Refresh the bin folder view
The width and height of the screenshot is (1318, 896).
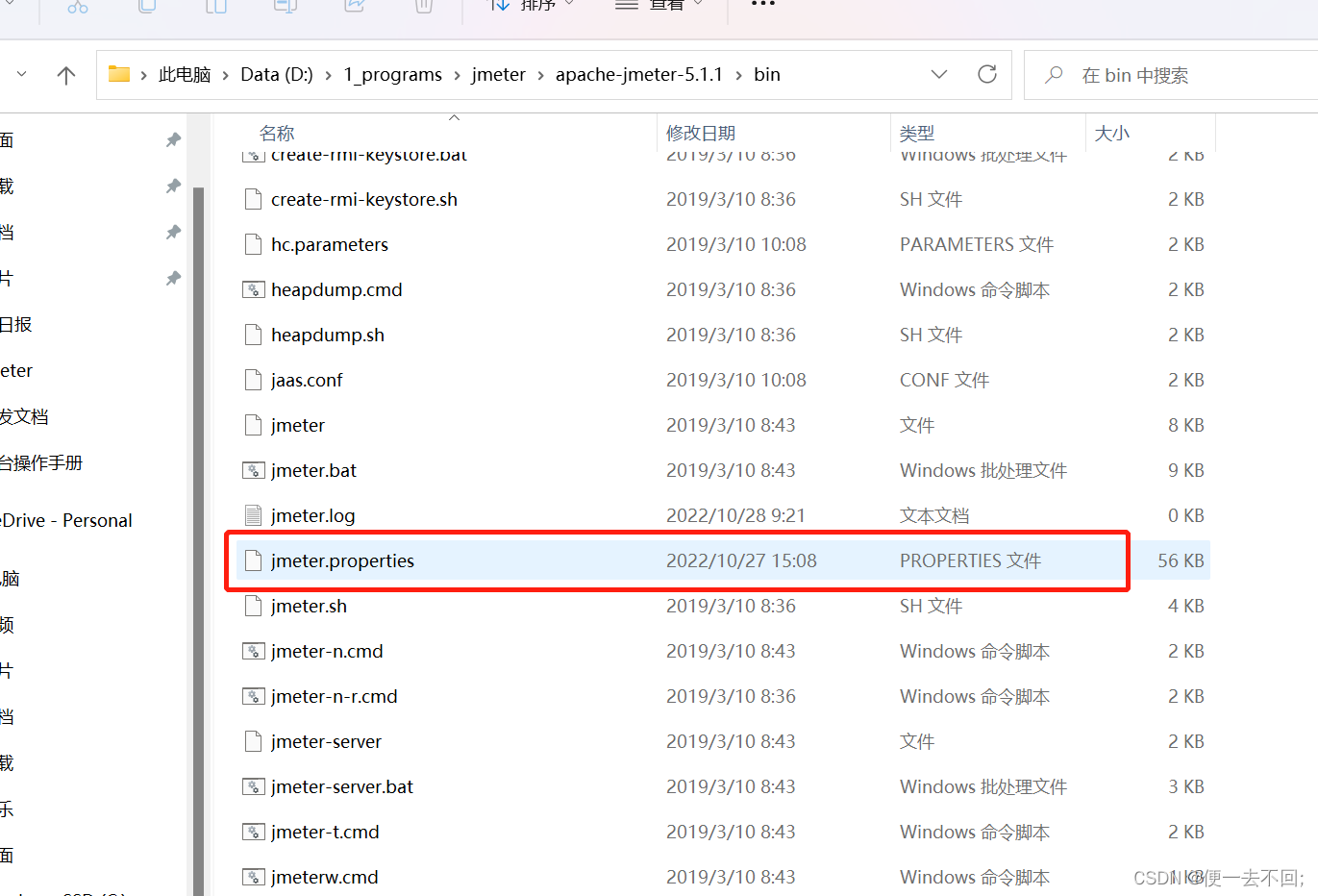(987, 74)
